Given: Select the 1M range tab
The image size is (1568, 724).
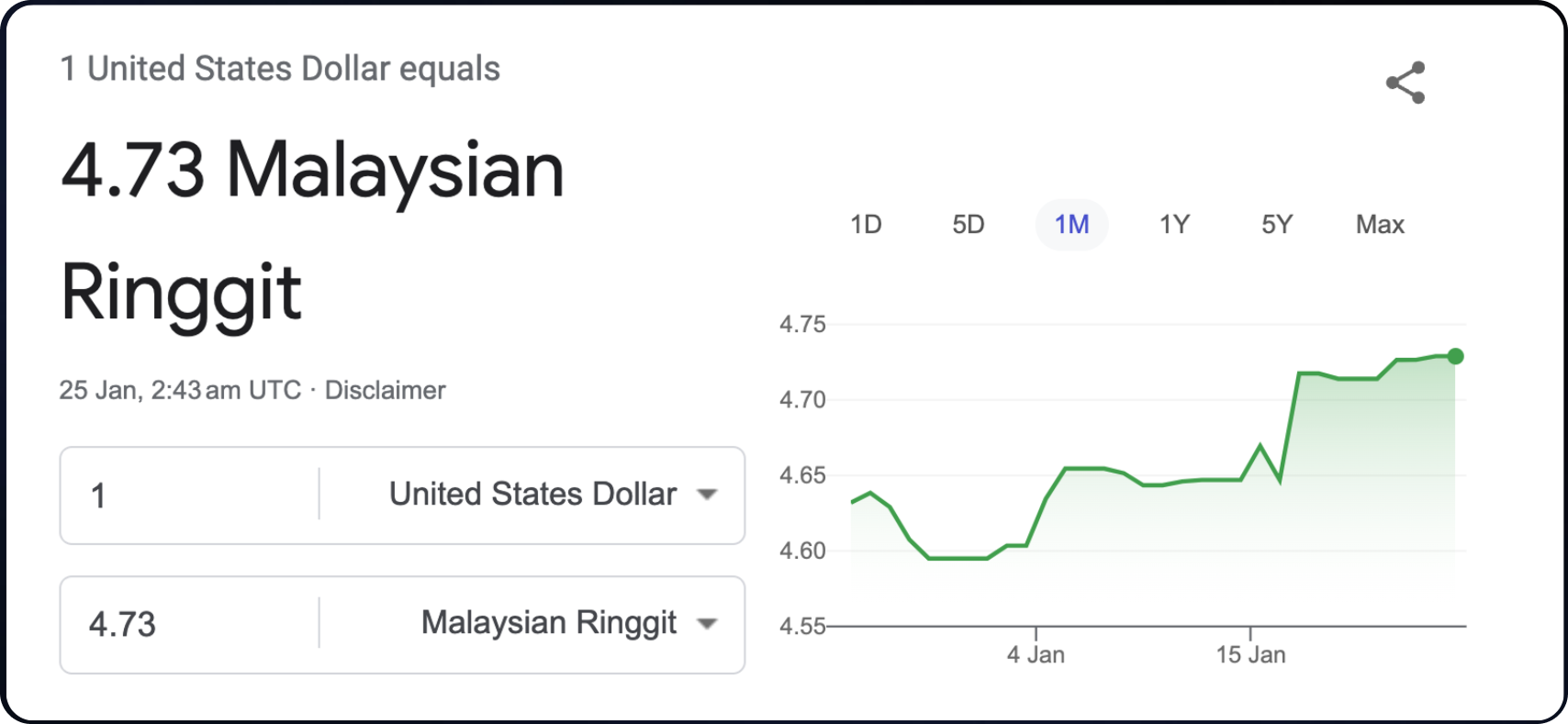Looking at the screenshot, I should point(1071,225).
